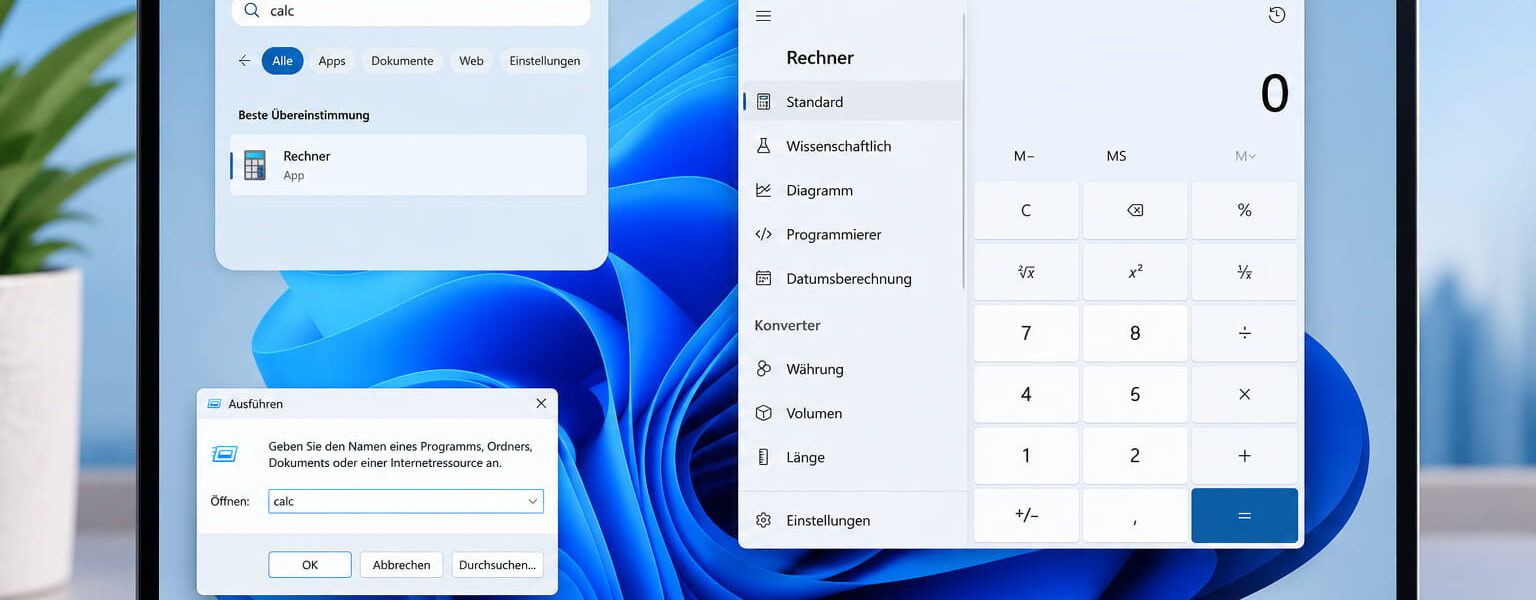The image size is (1536, 600).
Task: Click the number 8 key
Action: click(1135, 333)
